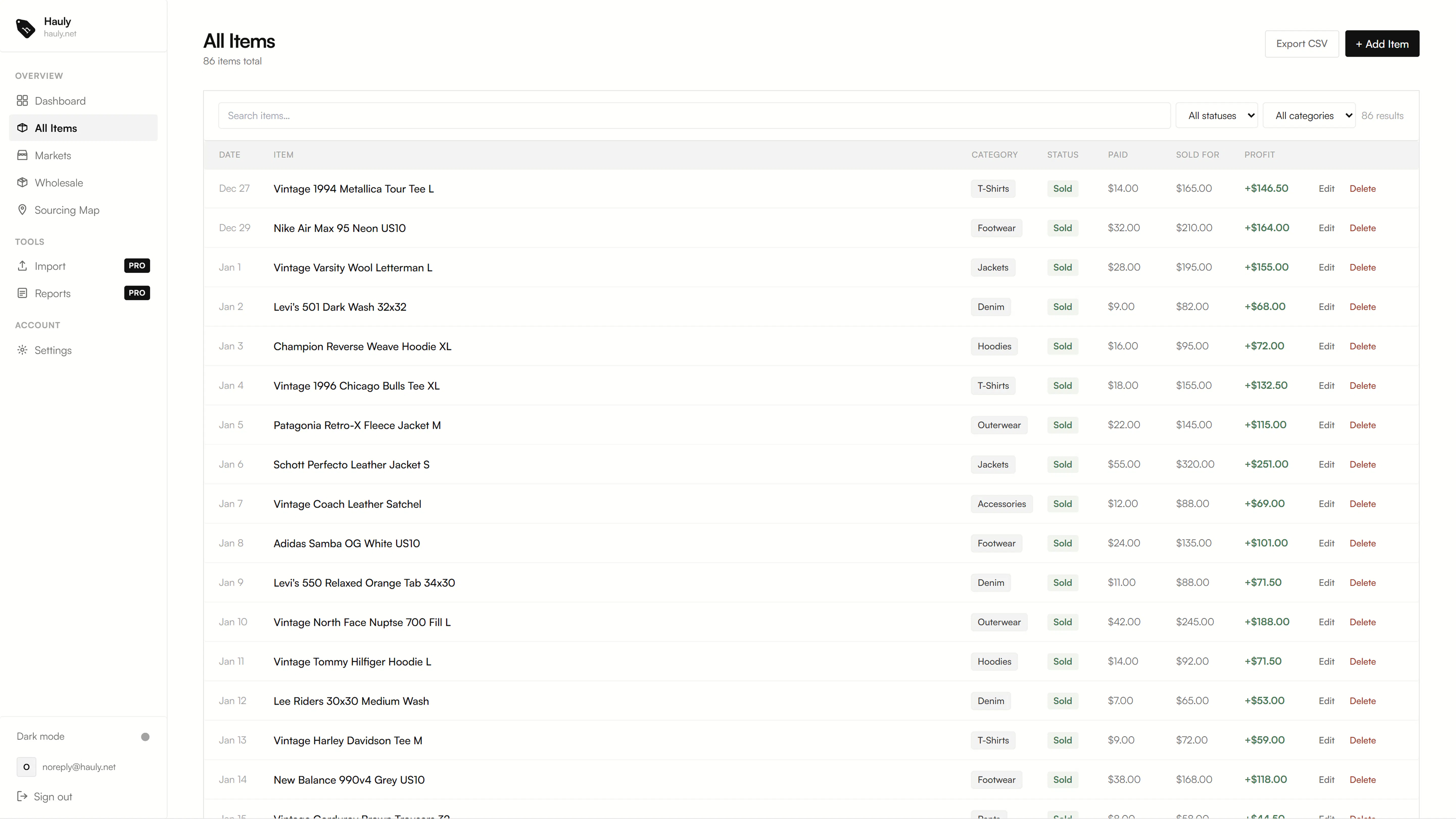The image size is (1456, 819).
Task: Click the Import upload icon
Action: 22,266
